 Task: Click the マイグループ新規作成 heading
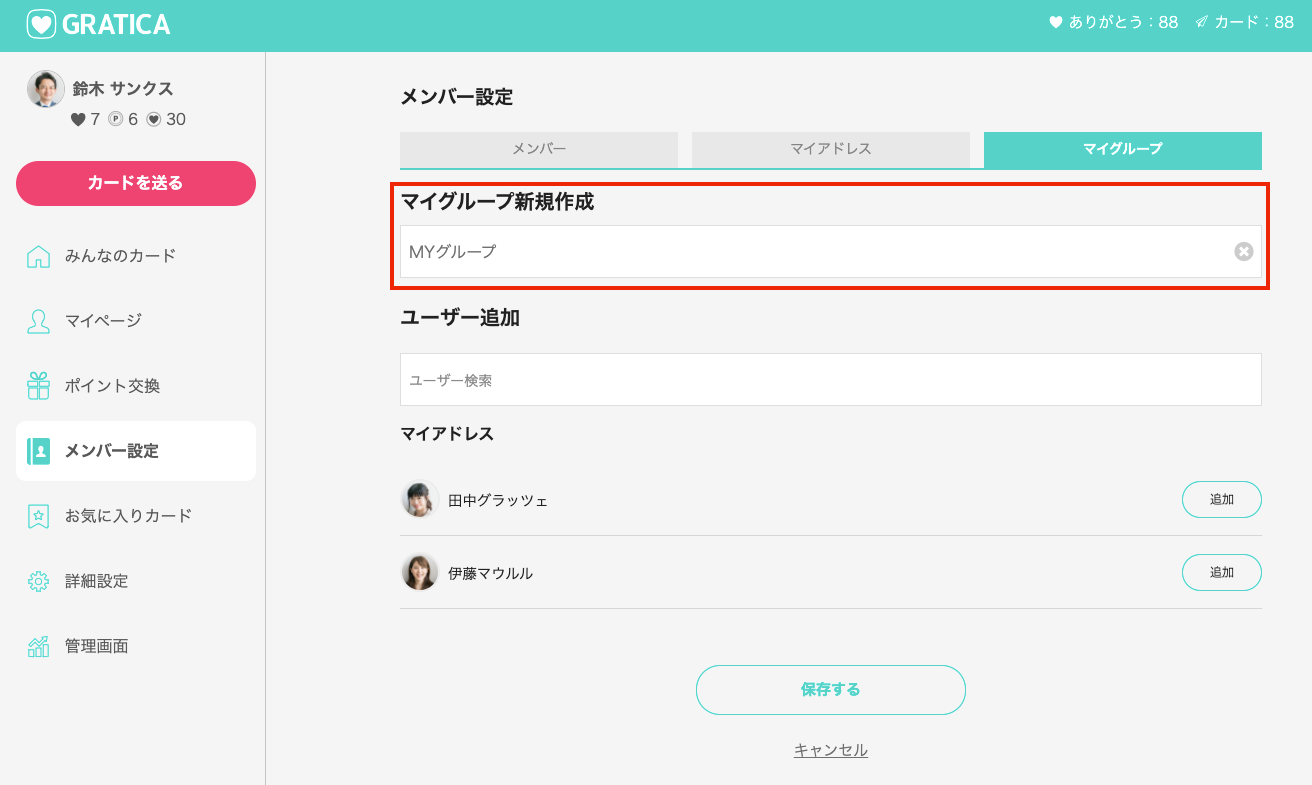click(x=497, y=202)
